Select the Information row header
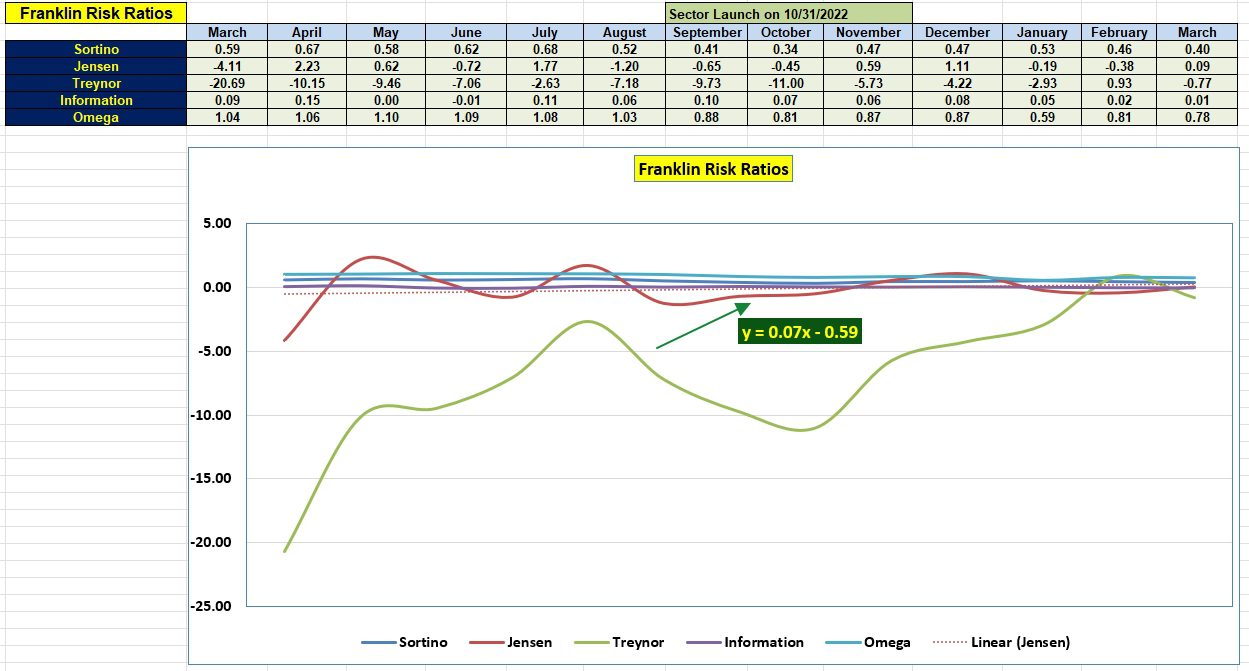The height and width of the screenshot is (671, 1249). (x=96, y=100)
